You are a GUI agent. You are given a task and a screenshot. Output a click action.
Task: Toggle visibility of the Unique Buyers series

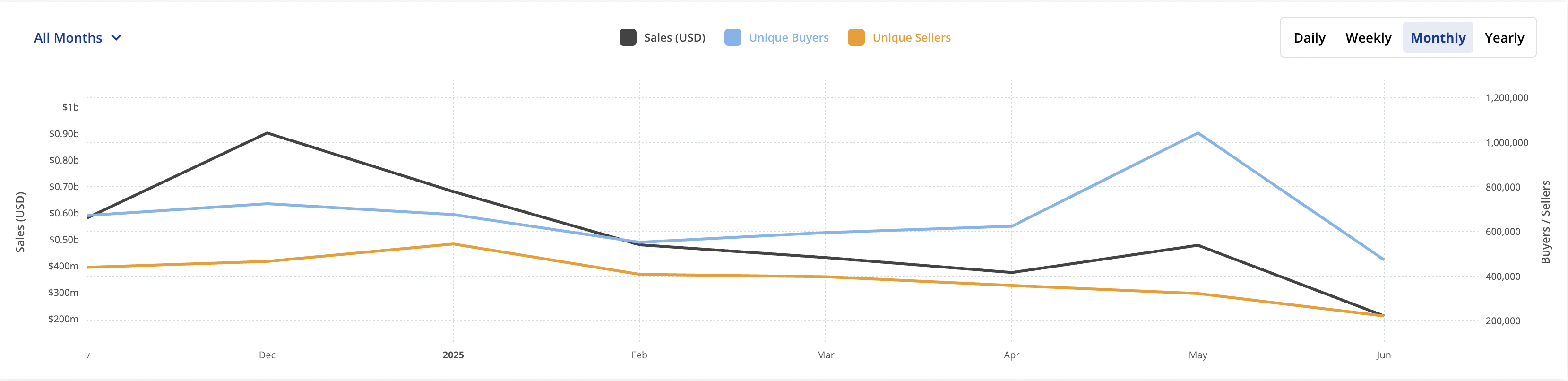(777, 37)
